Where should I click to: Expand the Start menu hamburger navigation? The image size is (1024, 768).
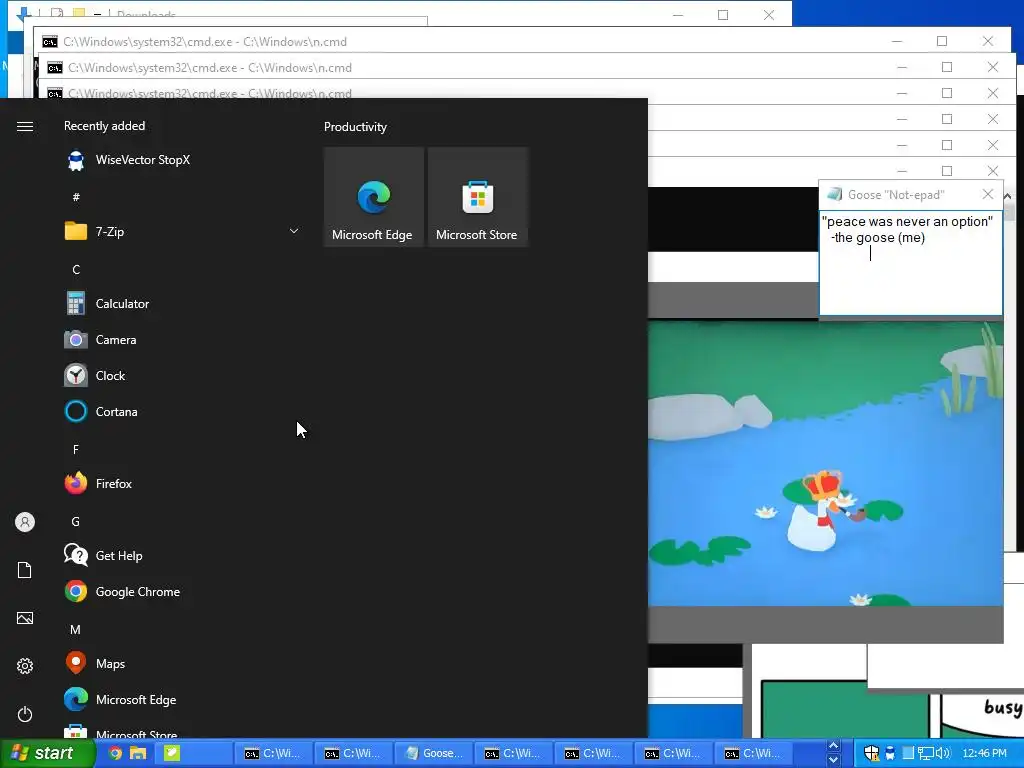tap(25, 126)
